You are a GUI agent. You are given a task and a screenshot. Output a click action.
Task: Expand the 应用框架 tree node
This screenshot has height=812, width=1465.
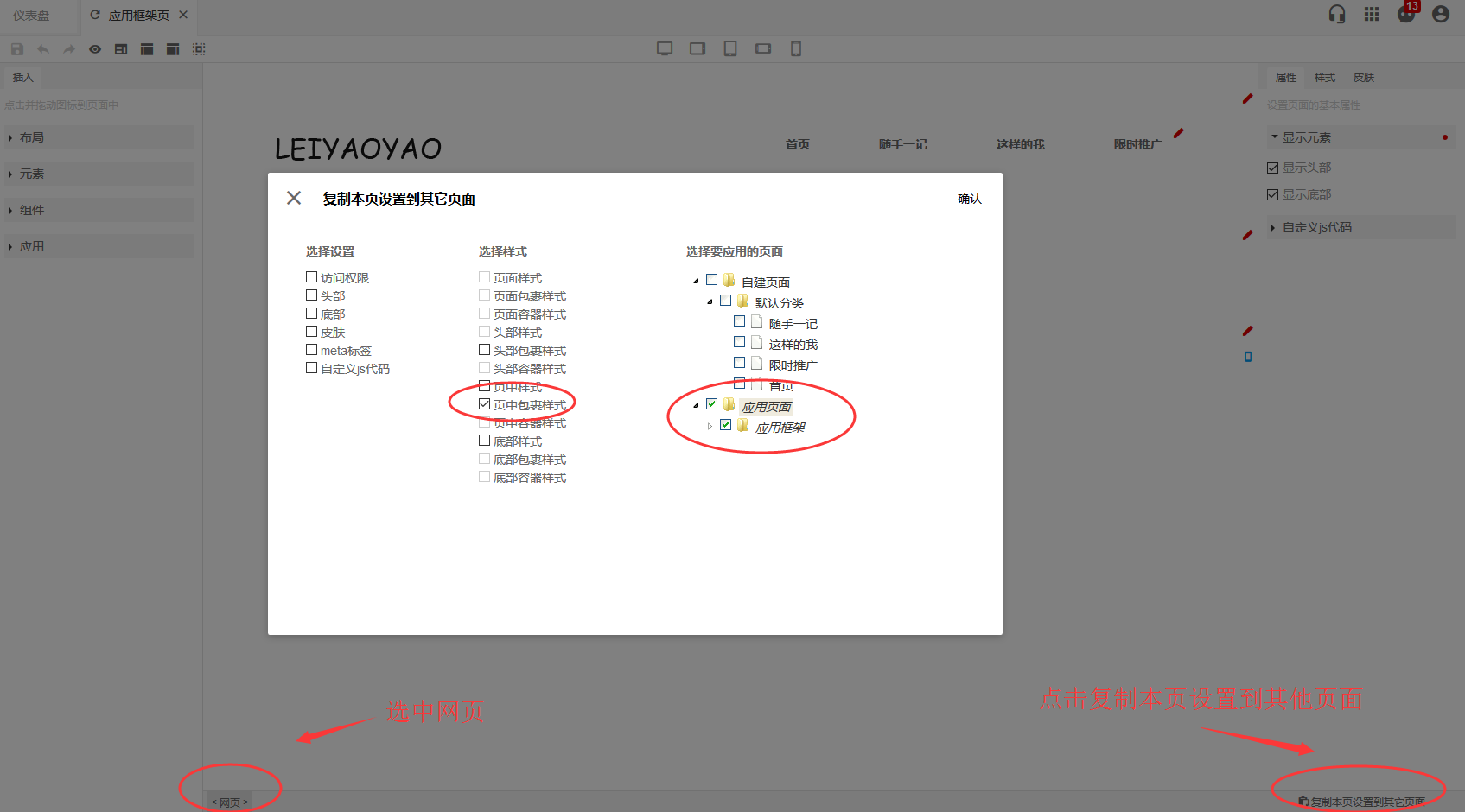pos(710,427)
